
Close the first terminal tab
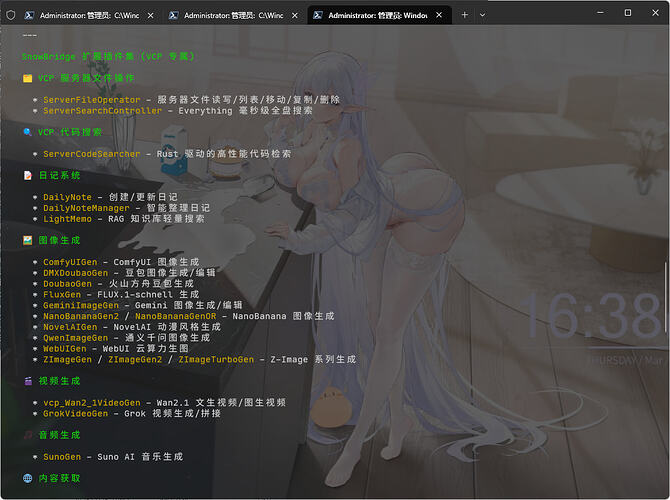tap(150, 15)
